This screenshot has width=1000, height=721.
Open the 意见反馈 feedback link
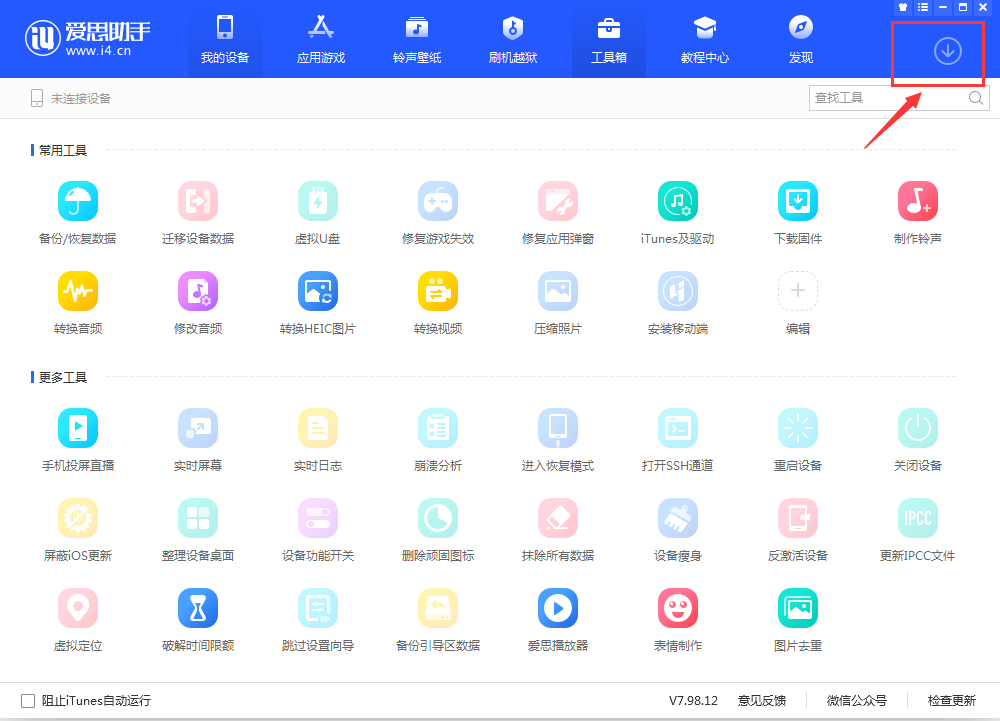tap(762, 701)
